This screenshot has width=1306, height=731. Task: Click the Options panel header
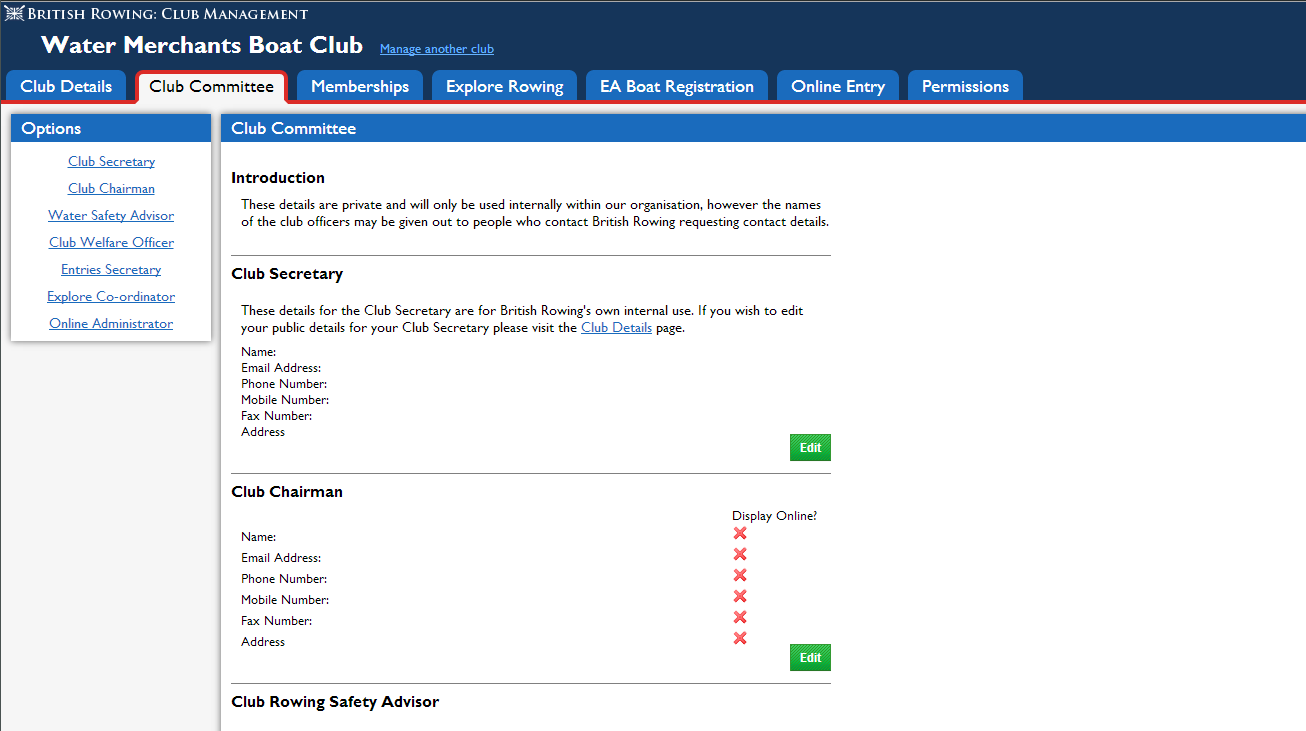[x=111, y=128]
